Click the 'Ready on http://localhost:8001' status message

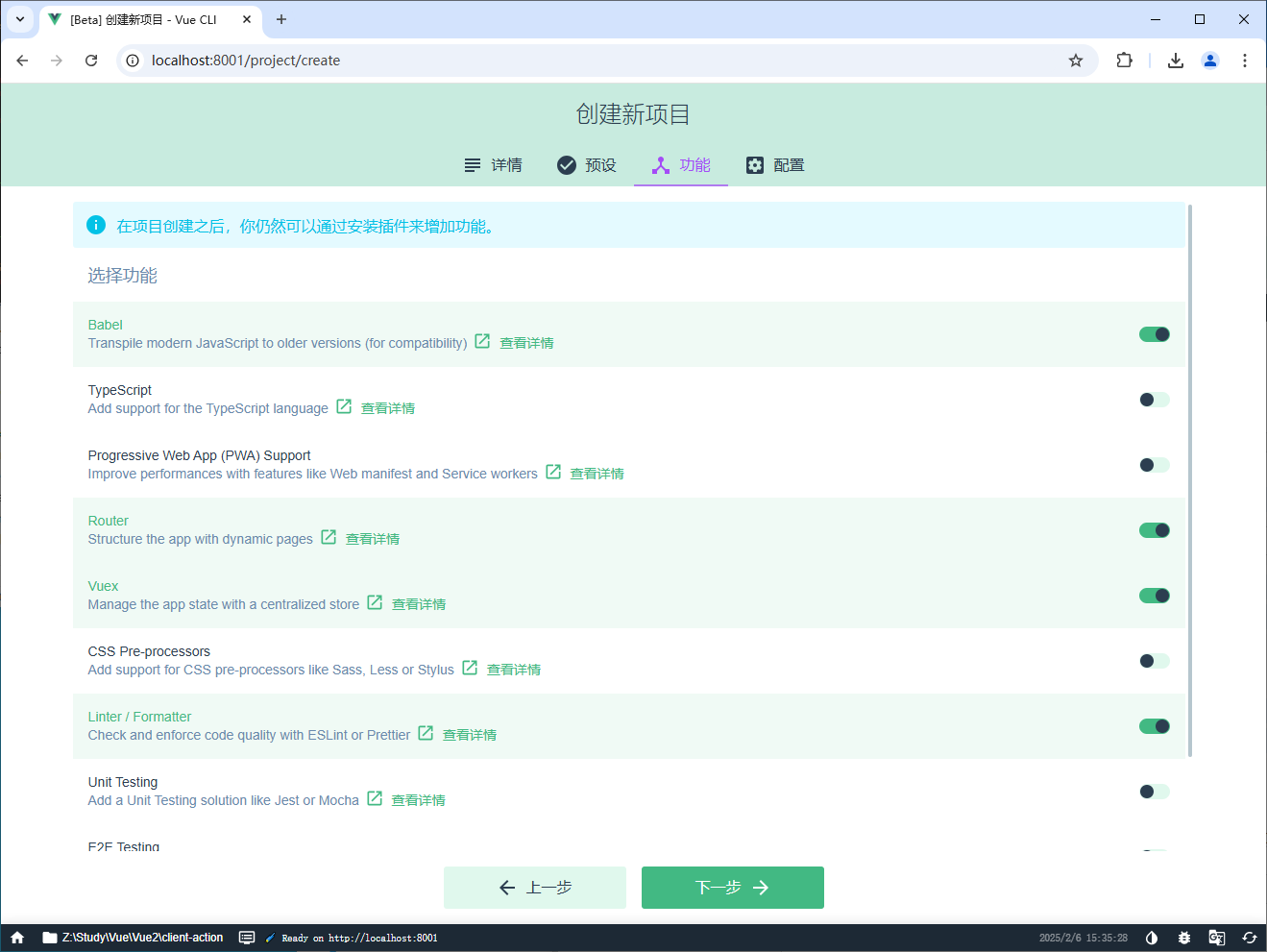click(x=359, y=939)
